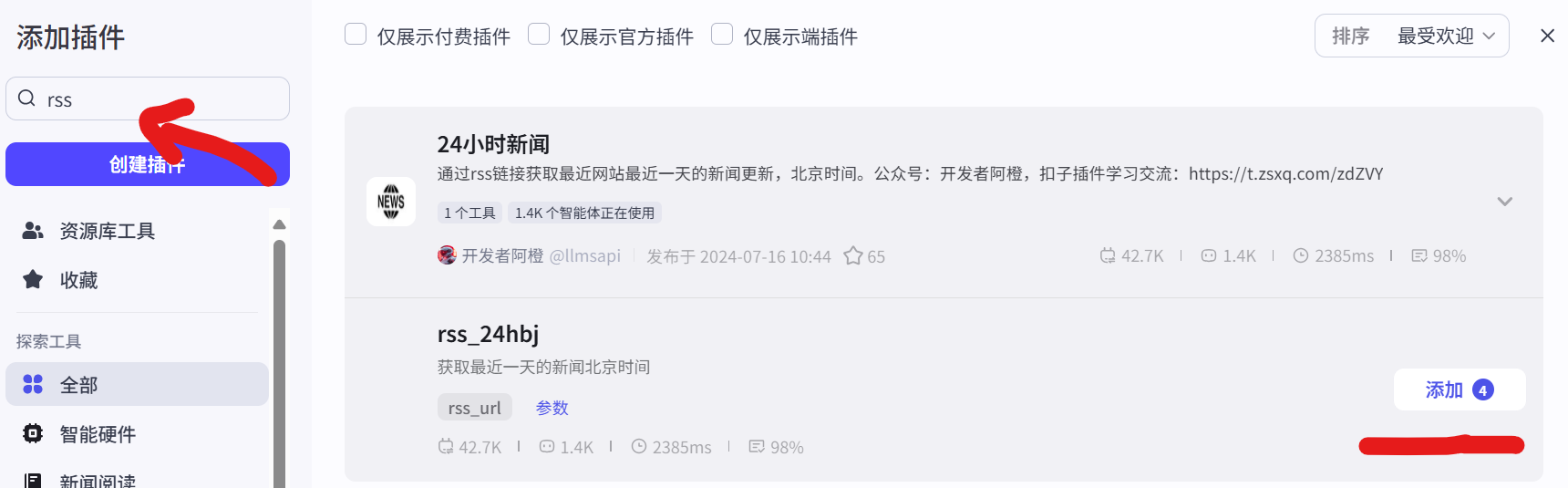Enable the 仅展示付费插件 checkbox

[356, 35]
